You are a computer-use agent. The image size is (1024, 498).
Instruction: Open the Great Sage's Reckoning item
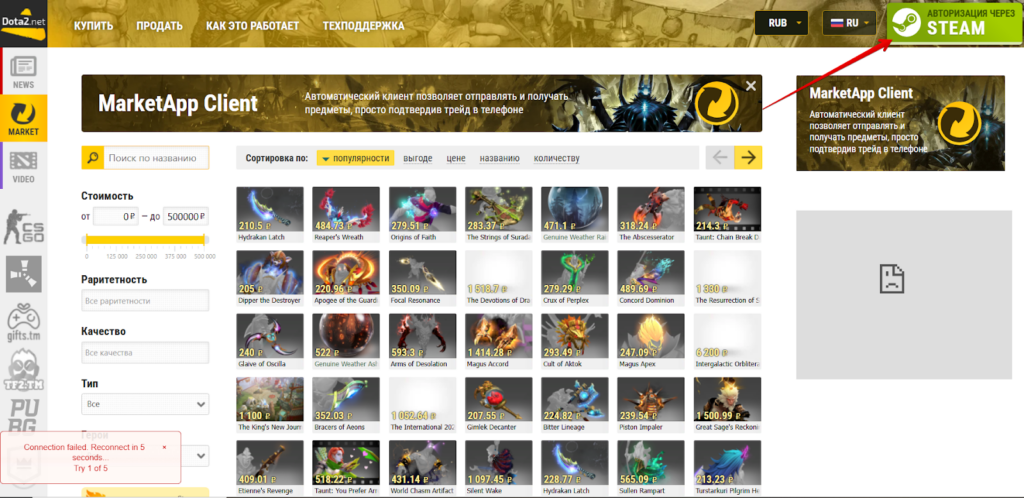click(728, 405)
